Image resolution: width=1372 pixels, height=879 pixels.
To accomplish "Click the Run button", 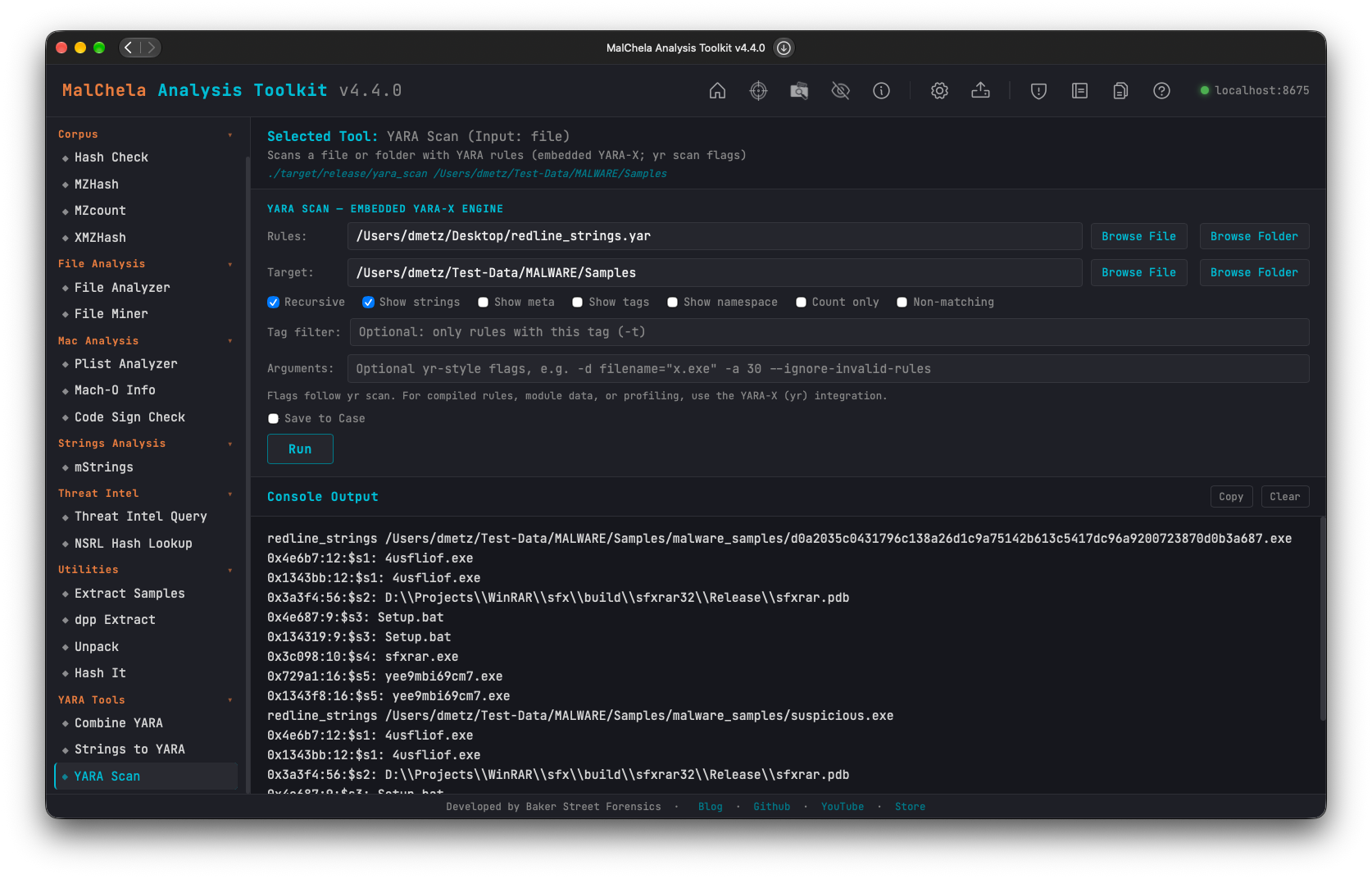I will click(x=300, y=449).
